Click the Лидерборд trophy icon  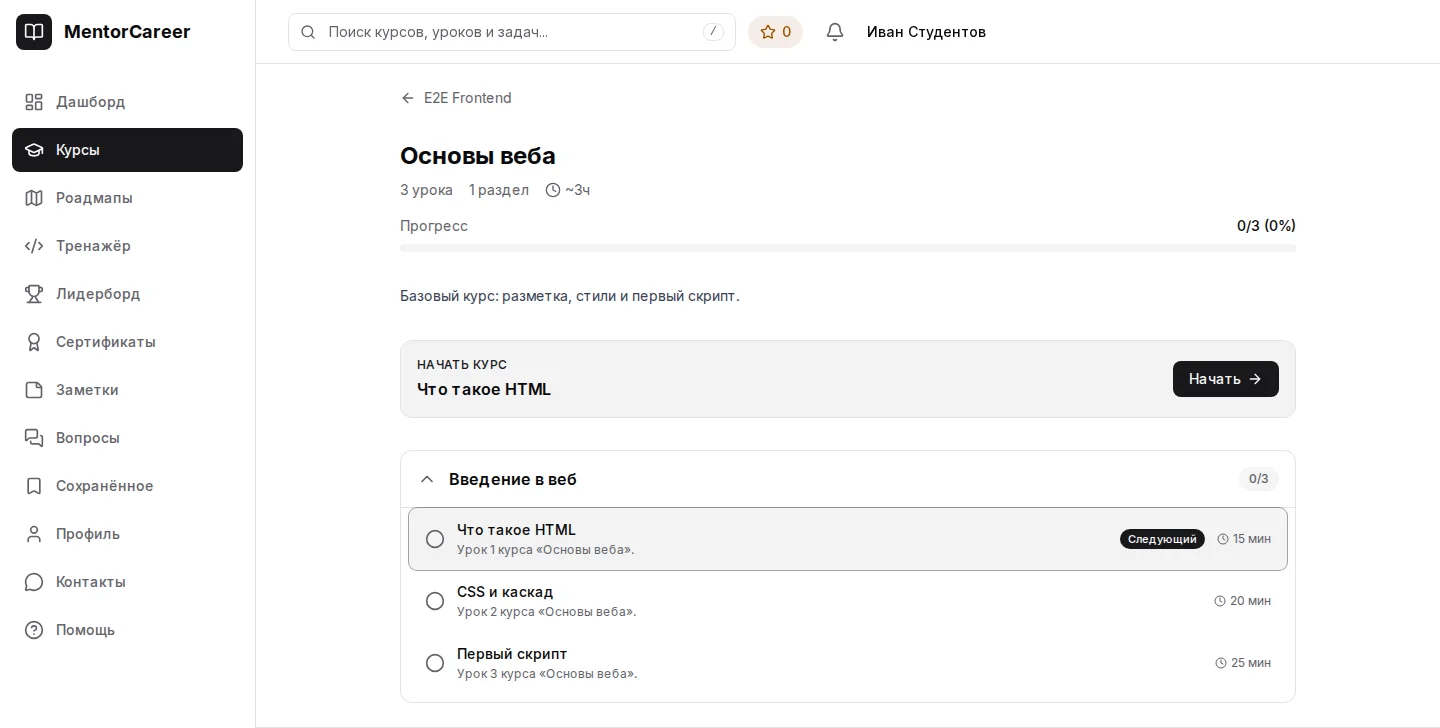point(34,294)
